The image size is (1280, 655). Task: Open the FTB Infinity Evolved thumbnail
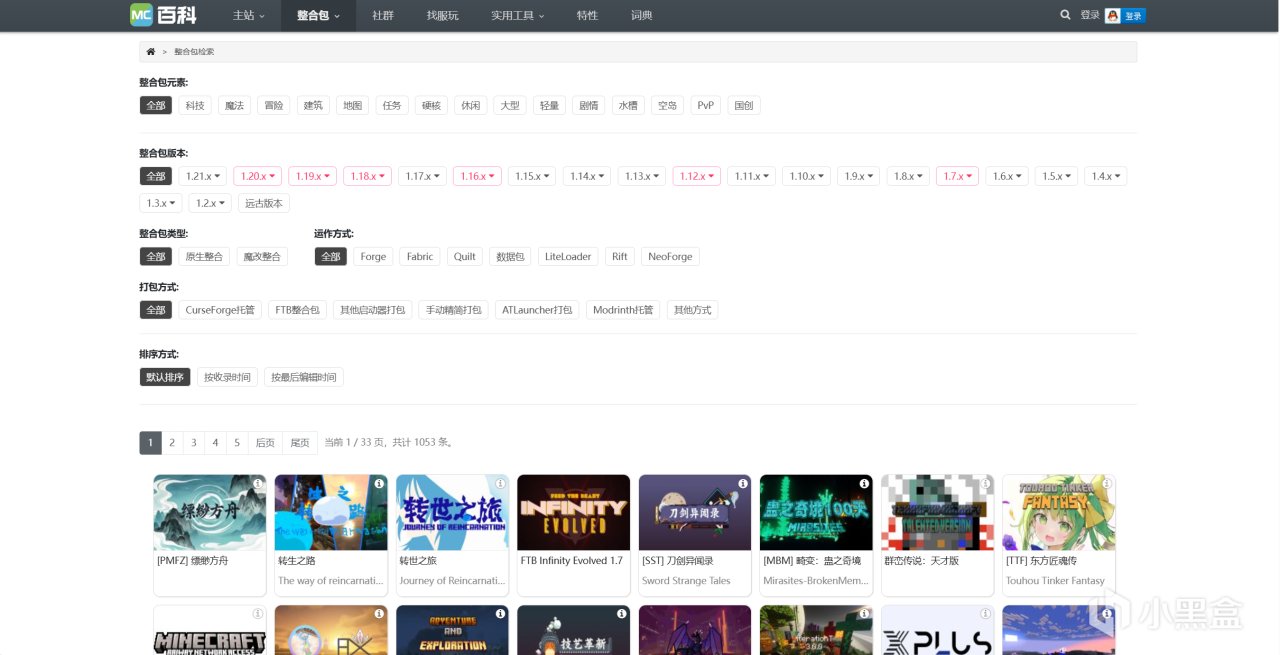click(574, 512)
